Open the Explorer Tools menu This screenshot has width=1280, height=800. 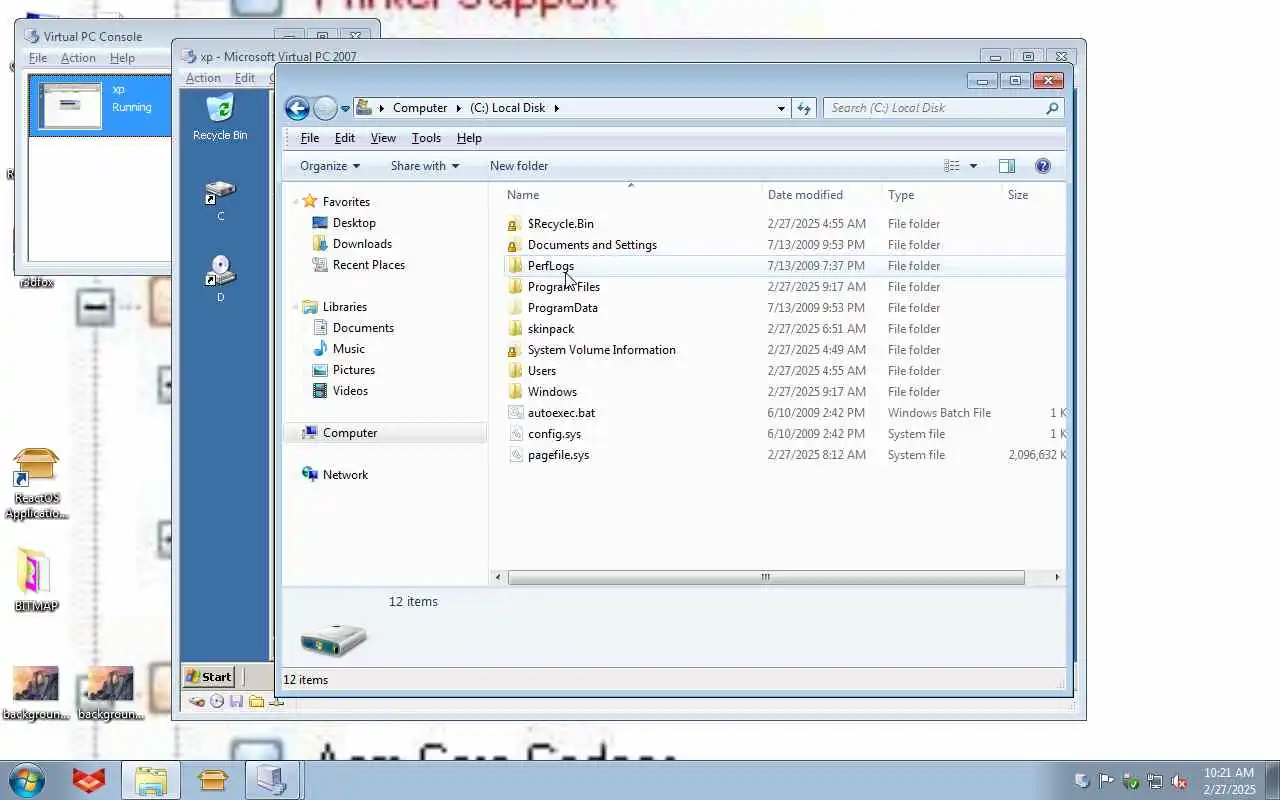(x=426, y=138)
